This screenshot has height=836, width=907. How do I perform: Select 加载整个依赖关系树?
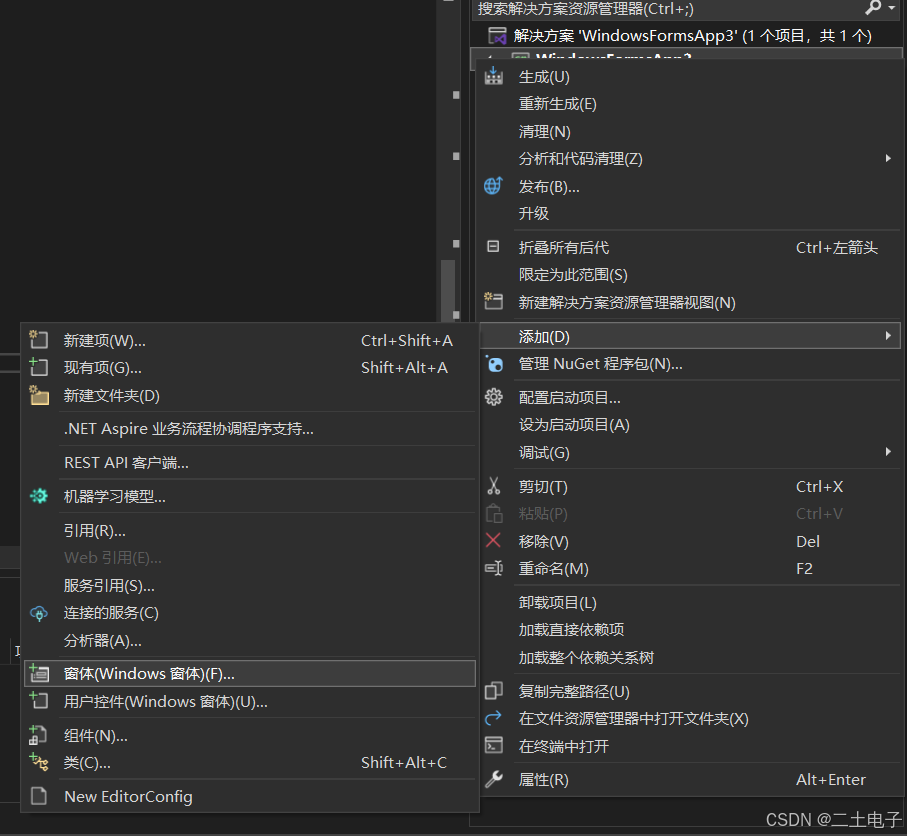point(690,657)
